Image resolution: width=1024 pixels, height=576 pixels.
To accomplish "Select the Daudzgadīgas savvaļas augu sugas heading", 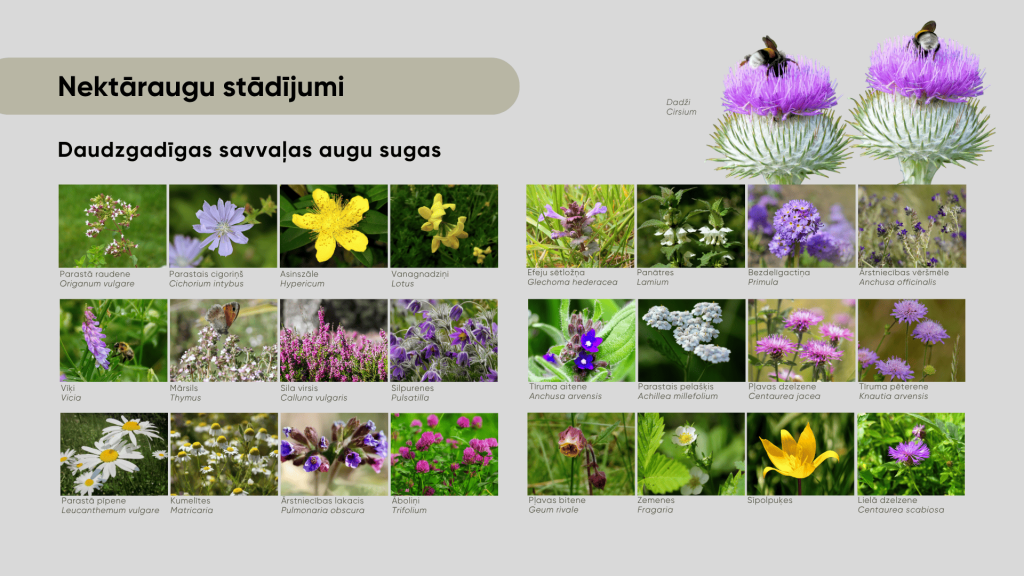I will (x=250, y=150).
